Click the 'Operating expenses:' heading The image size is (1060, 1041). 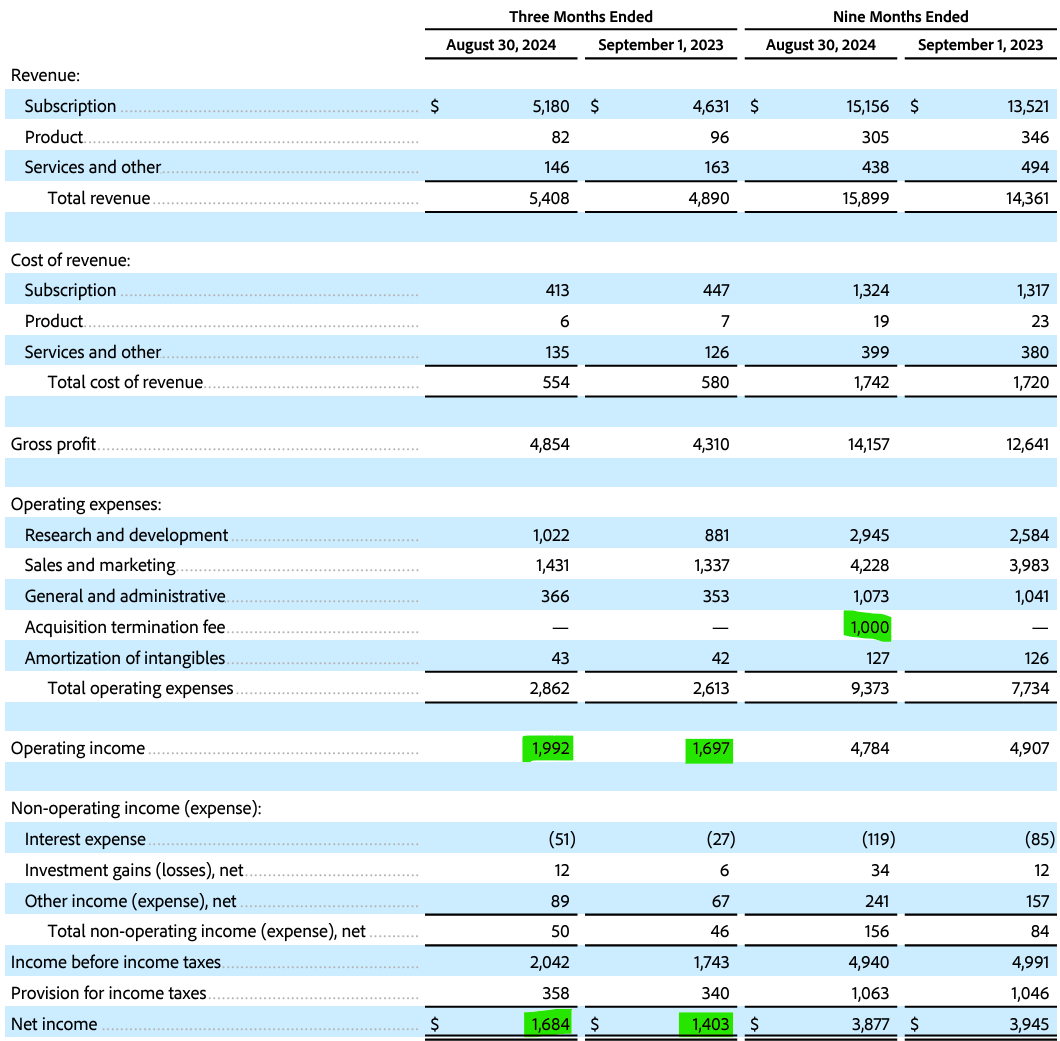pos(86,504)
